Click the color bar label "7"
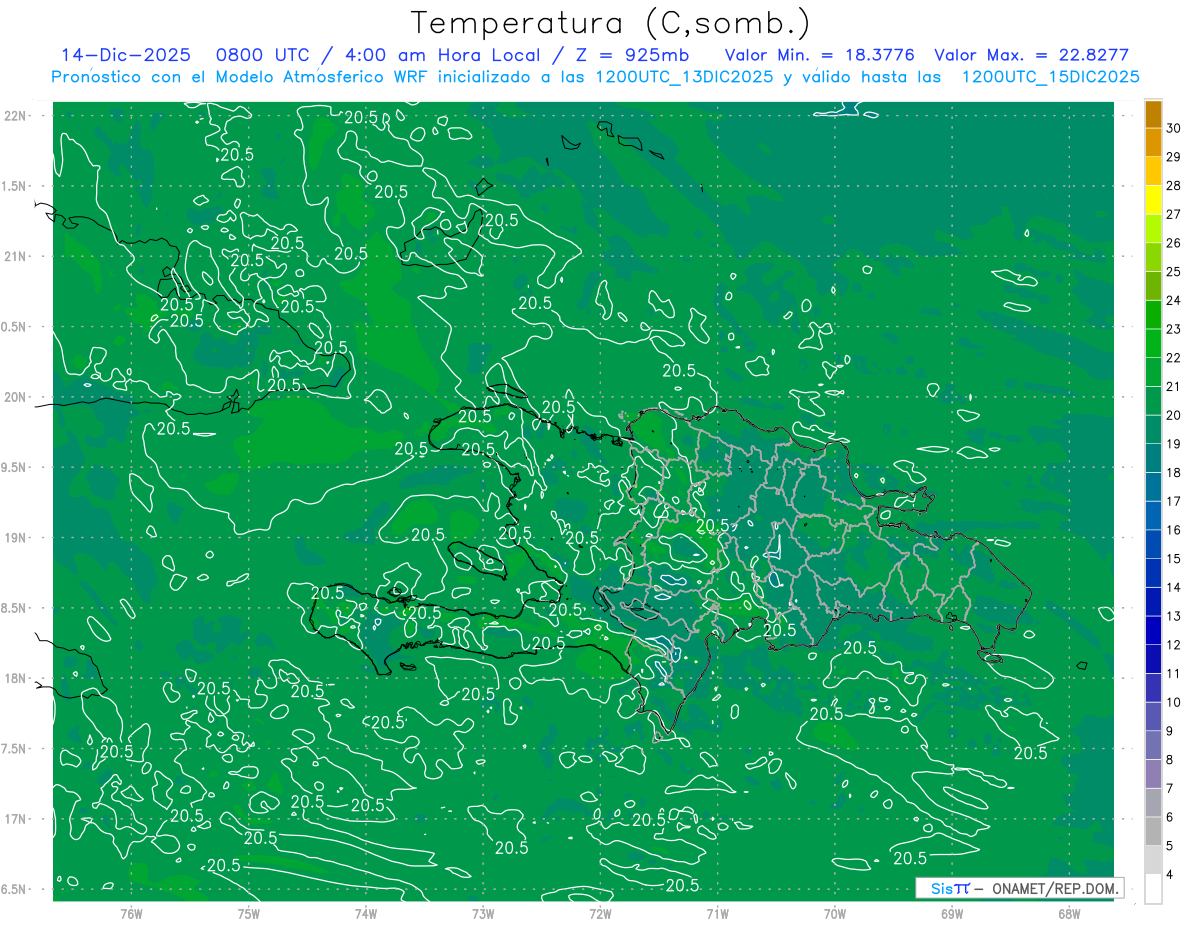1200x927 pixels. pyautogui.click(x=1170, y=788)
